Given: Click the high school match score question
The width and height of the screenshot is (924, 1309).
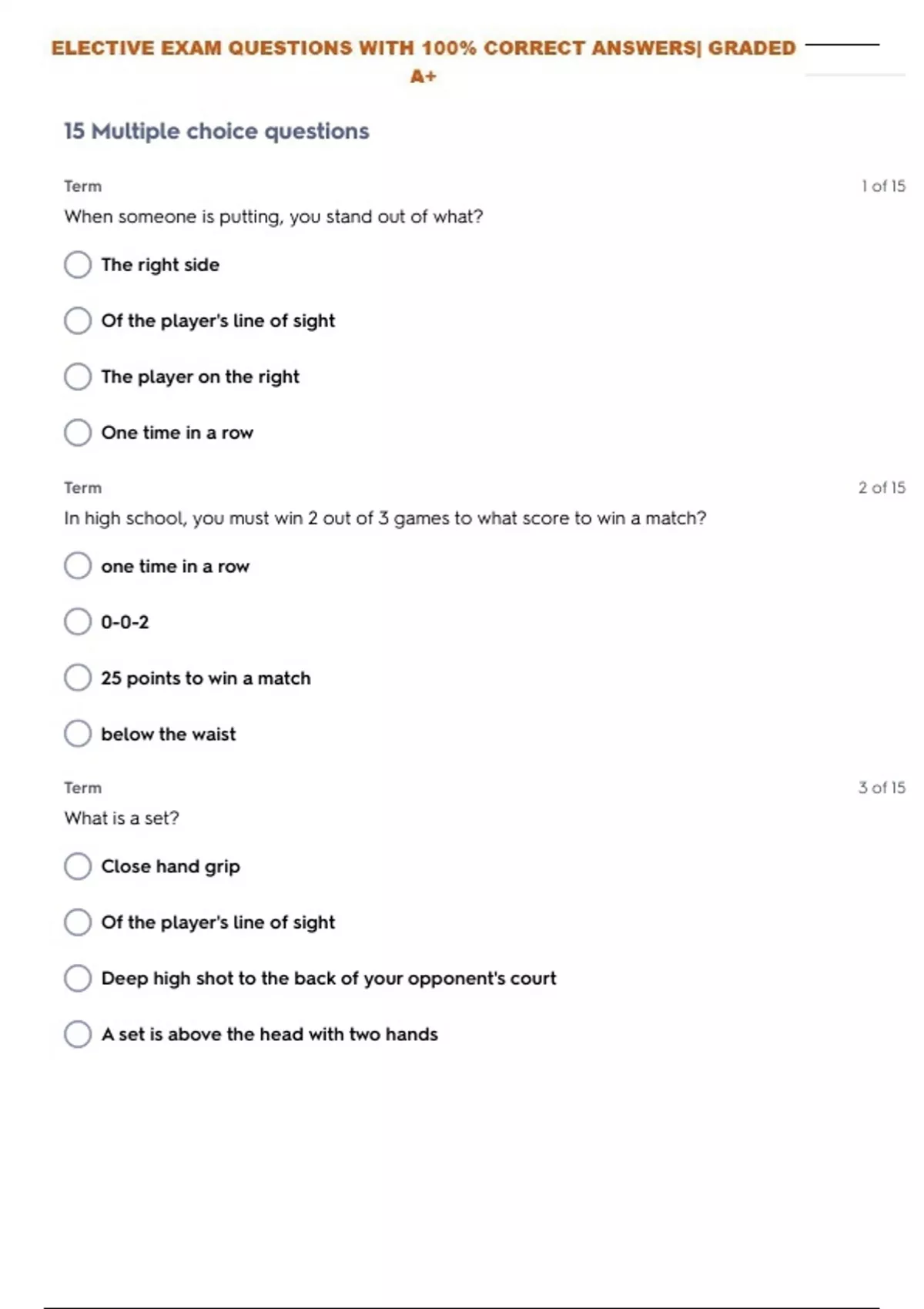Looking at the screenshot, I should pyautogui.click(x=385, y=518).
